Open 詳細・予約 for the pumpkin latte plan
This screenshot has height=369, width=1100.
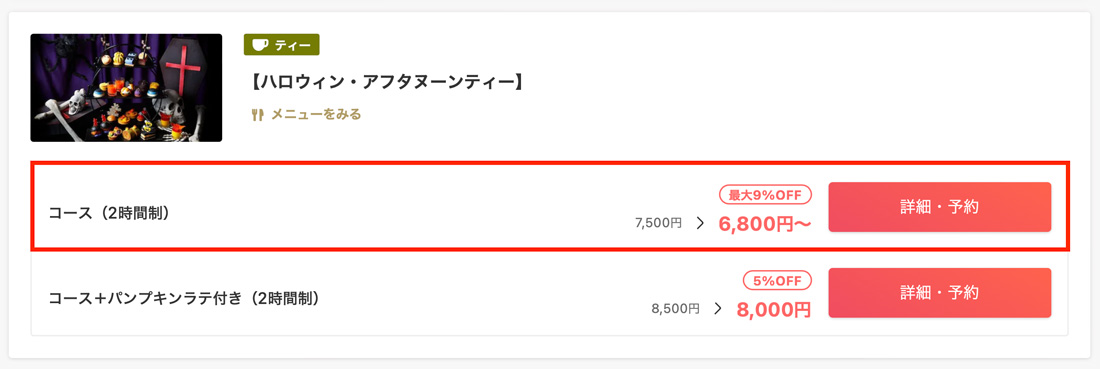tap(939, 293)
